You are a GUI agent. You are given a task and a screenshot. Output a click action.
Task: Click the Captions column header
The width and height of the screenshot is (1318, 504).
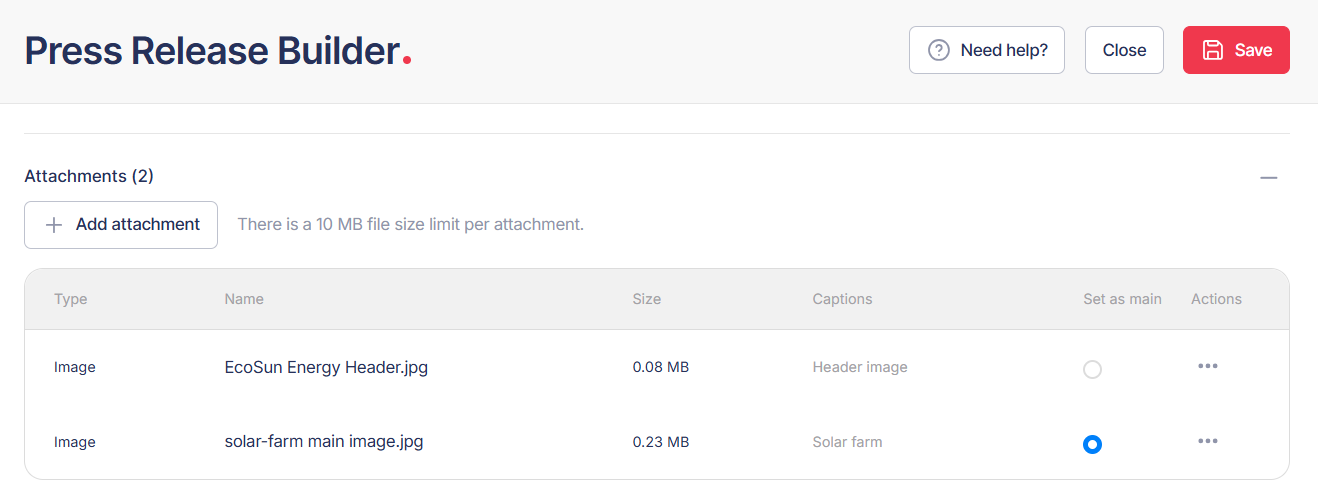842,299
